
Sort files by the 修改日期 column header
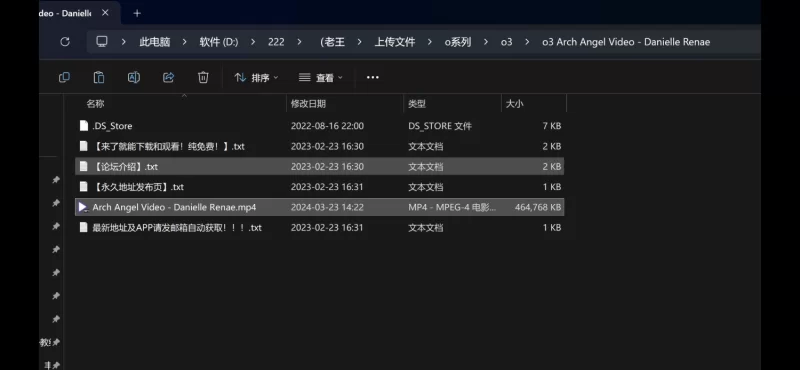click(308, 104)
